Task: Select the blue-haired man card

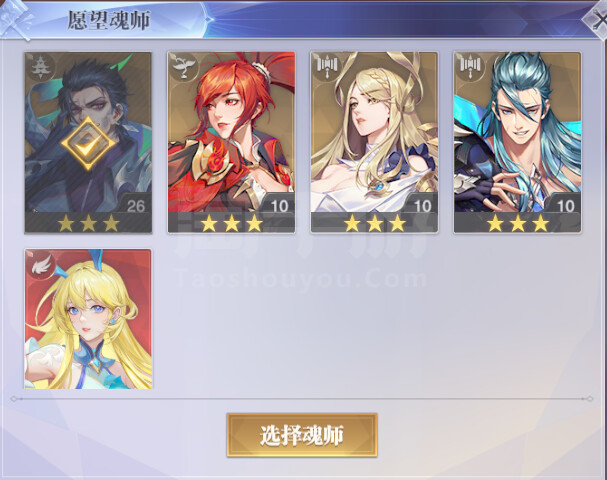Action: (x=518, y=142)
